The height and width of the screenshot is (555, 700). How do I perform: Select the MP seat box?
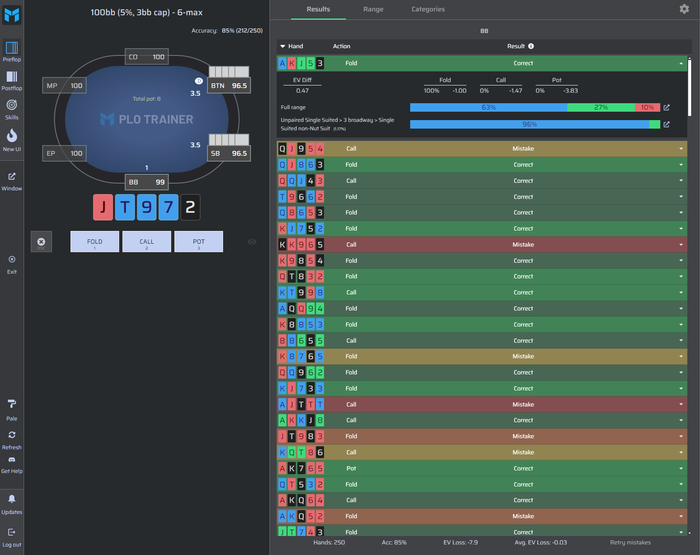64,86
